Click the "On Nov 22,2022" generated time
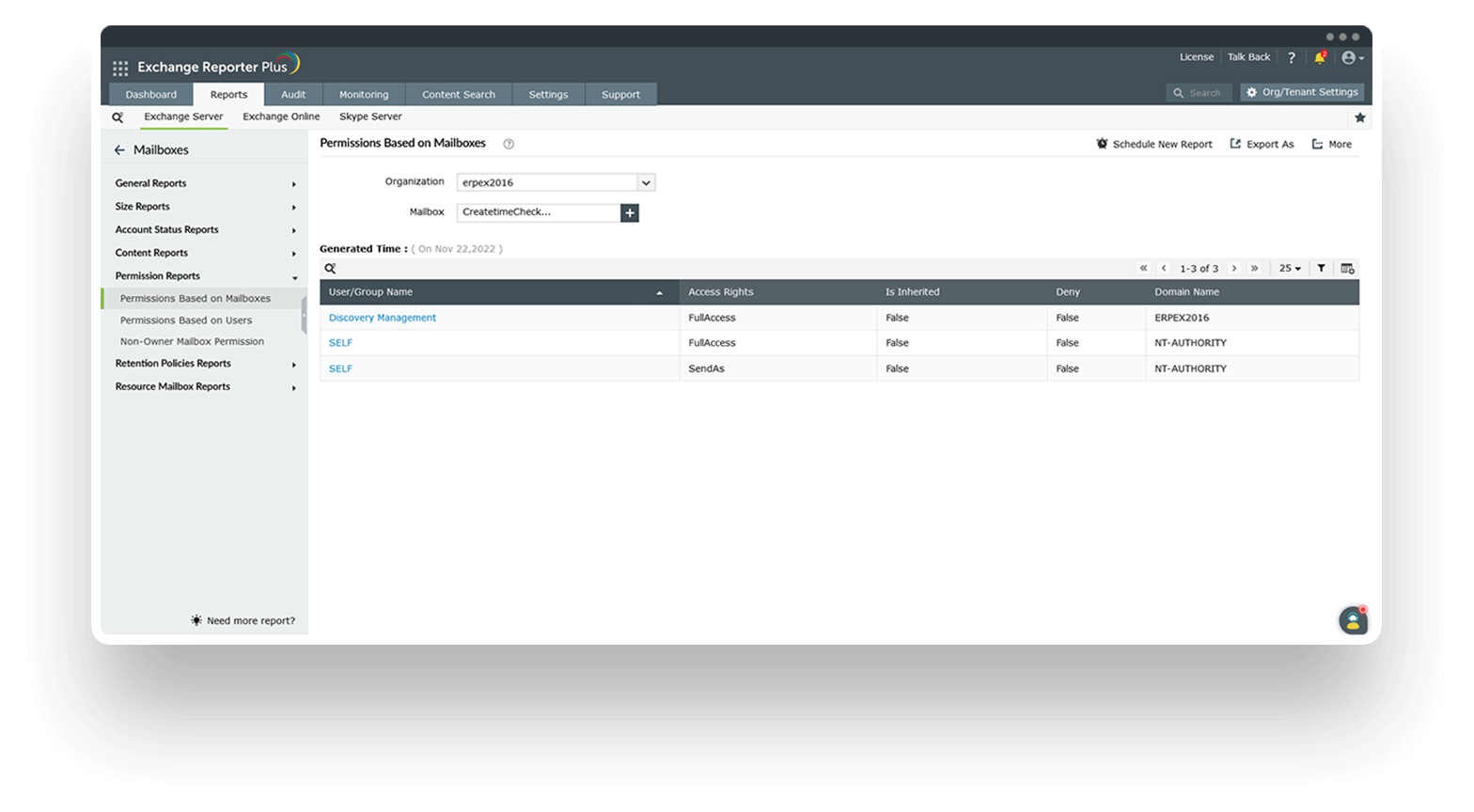This screenshot has height=812, width=1474. pyautogui.click(x=457, y=249)
